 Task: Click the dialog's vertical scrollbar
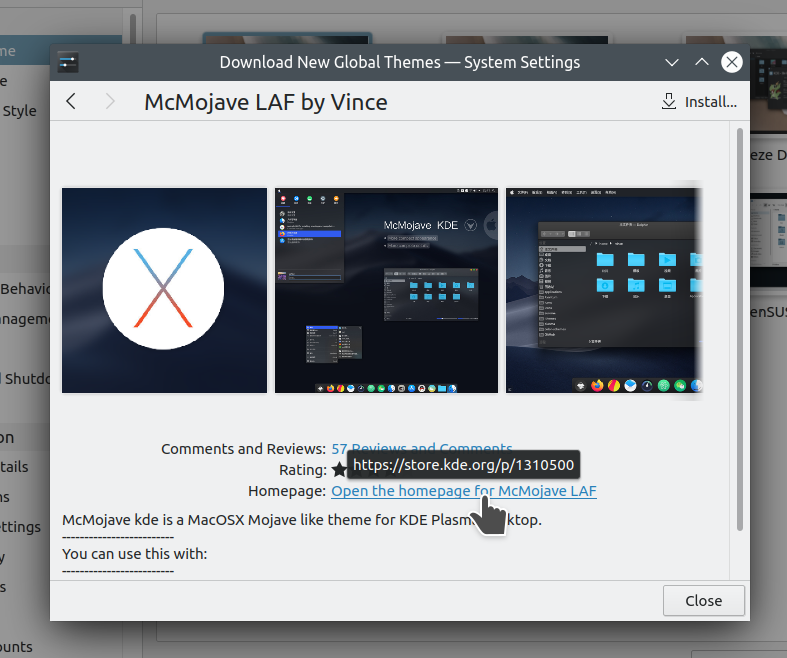[x=740, y=330]
